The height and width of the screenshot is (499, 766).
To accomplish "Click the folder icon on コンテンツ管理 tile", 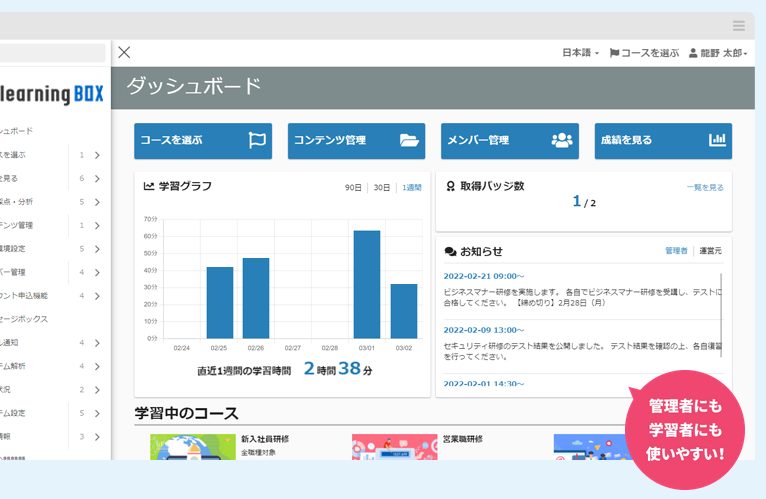I will pos(410,141).
